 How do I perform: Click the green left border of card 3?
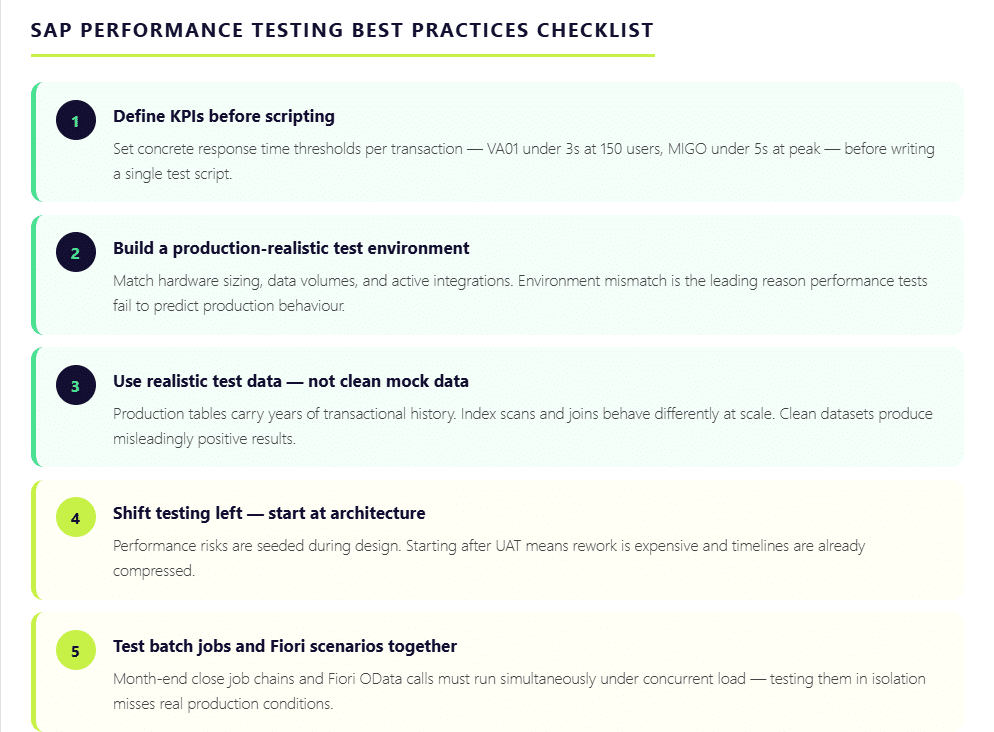34,407
